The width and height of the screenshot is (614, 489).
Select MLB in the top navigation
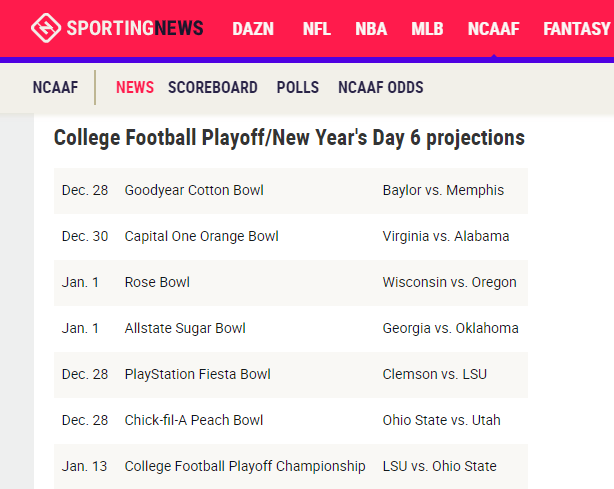click(x=427, y=29)
